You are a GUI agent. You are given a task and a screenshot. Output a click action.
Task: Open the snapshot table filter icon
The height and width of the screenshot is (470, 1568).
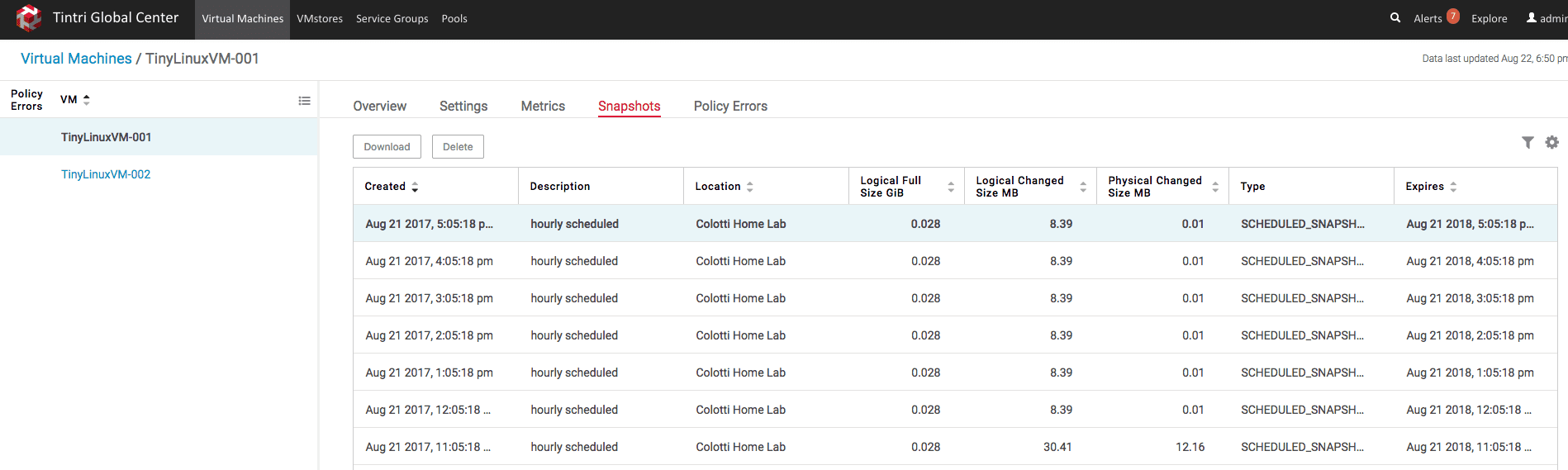(1528, 143)
